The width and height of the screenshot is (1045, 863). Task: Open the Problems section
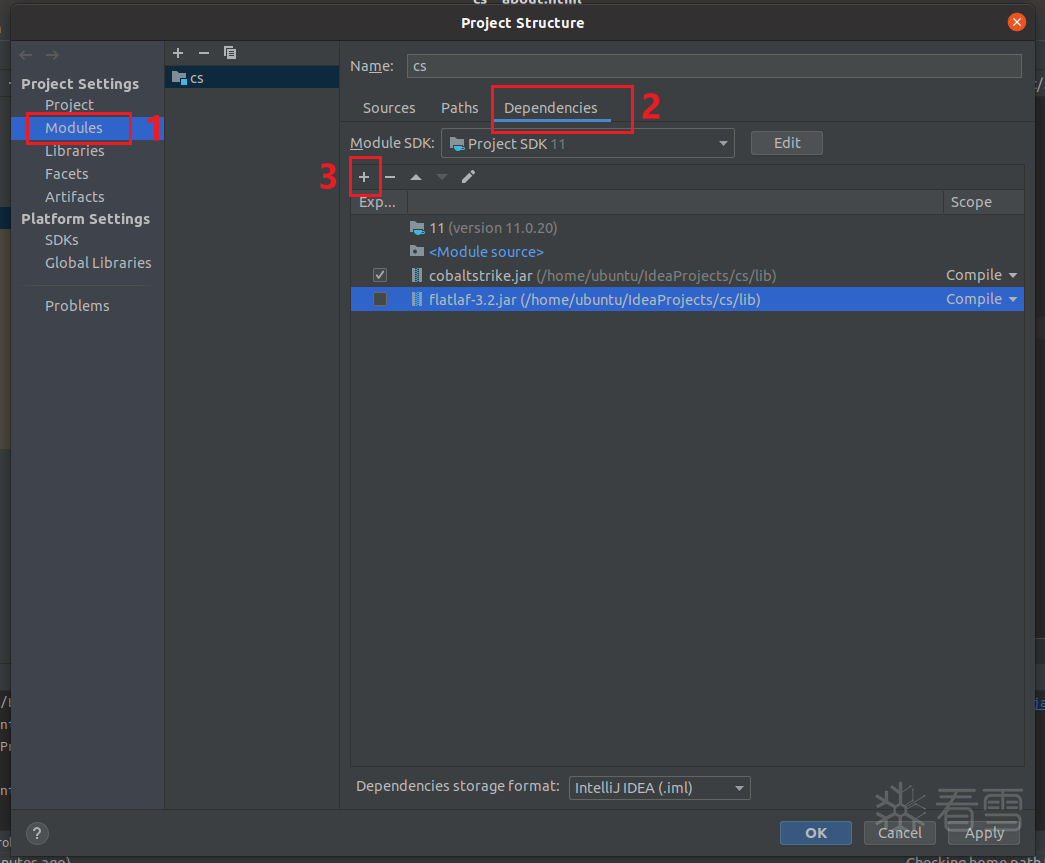[77, 306]
